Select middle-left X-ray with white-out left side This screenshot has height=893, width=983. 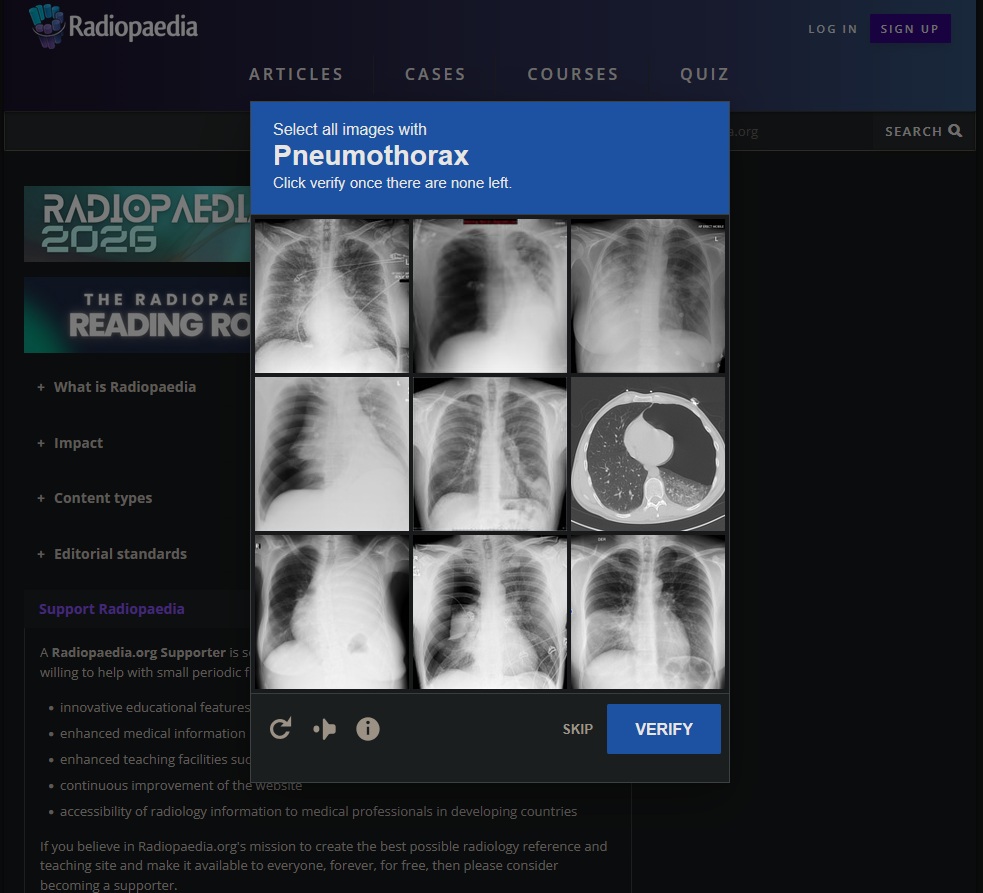(332, 454)
